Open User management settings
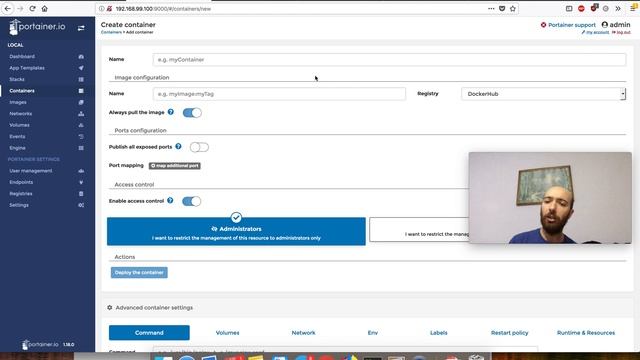 31,171
